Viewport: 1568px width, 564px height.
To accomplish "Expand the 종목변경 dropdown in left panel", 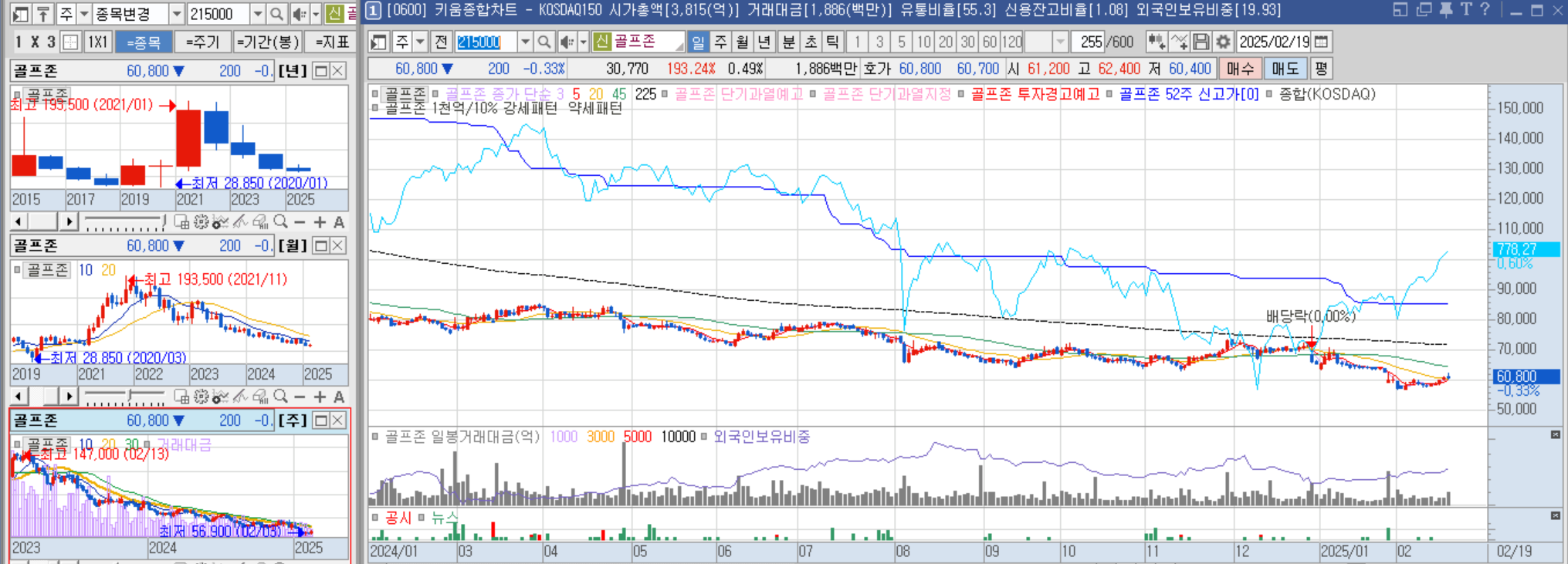I will coord(177,14).
